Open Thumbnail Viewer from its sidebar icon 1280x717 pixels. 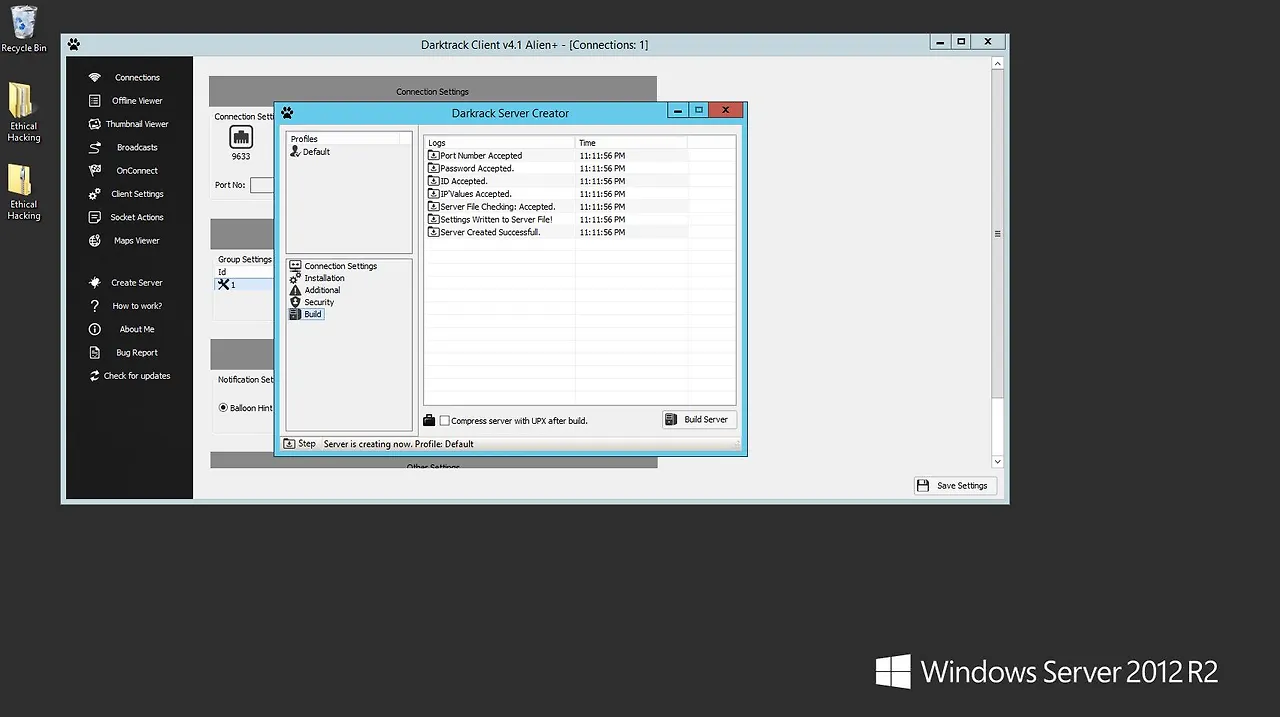(95, 124)
